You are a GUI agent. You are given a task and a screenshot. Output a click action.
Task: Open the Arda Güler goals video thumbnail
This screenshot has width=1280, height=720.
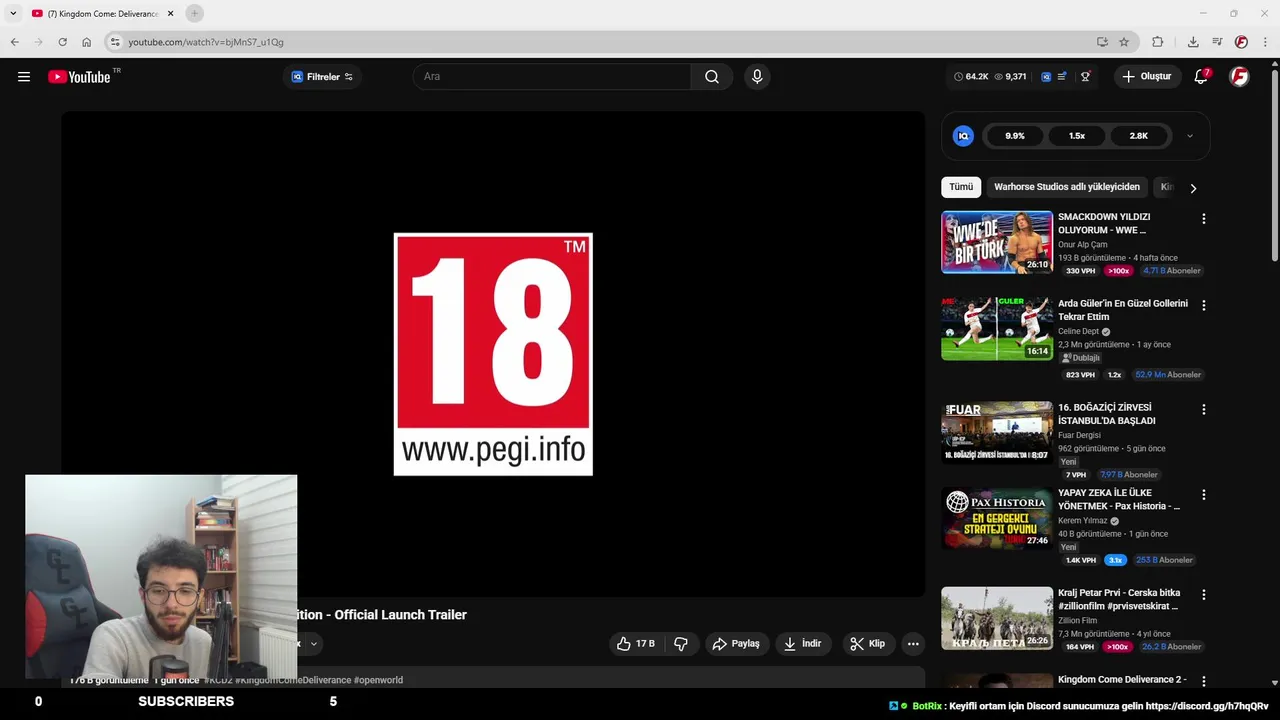(x=997, y=328)
